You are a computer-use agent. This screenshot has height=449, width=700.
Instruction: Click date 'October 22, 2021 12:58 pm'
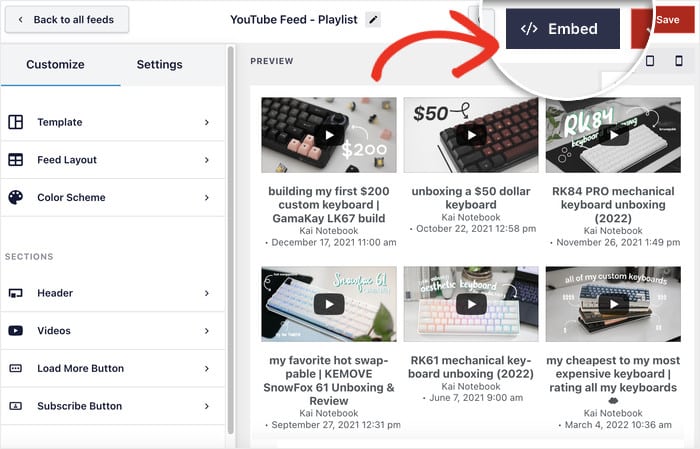point(476,229)
